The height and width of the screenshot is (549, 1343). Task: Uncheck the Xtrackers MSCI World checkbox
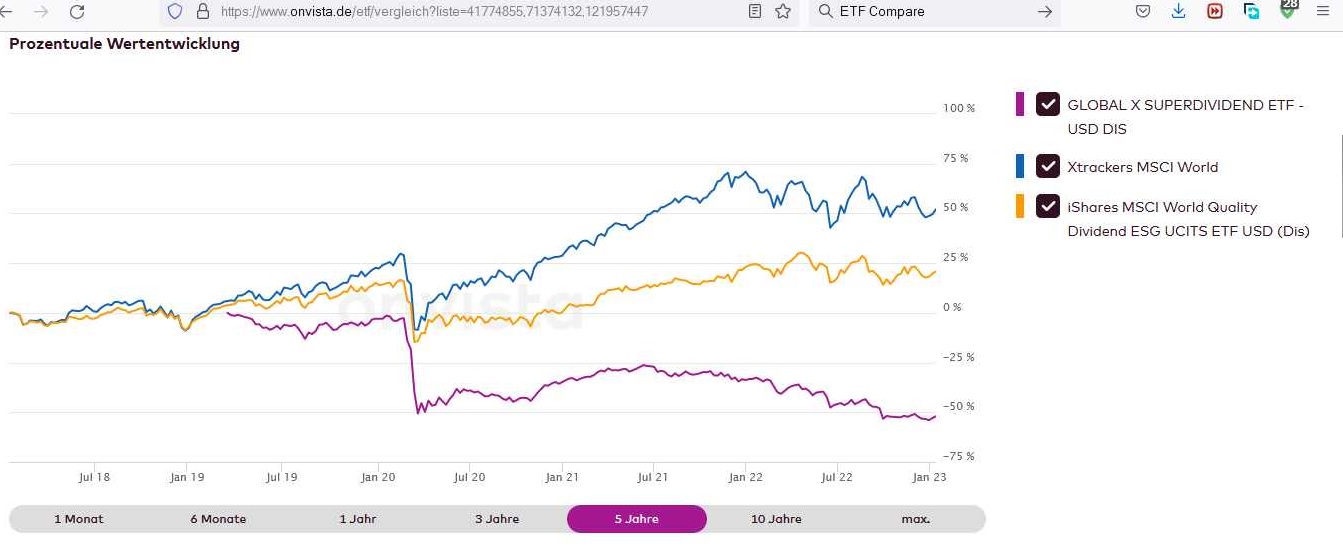click(x=1047, y=167)
